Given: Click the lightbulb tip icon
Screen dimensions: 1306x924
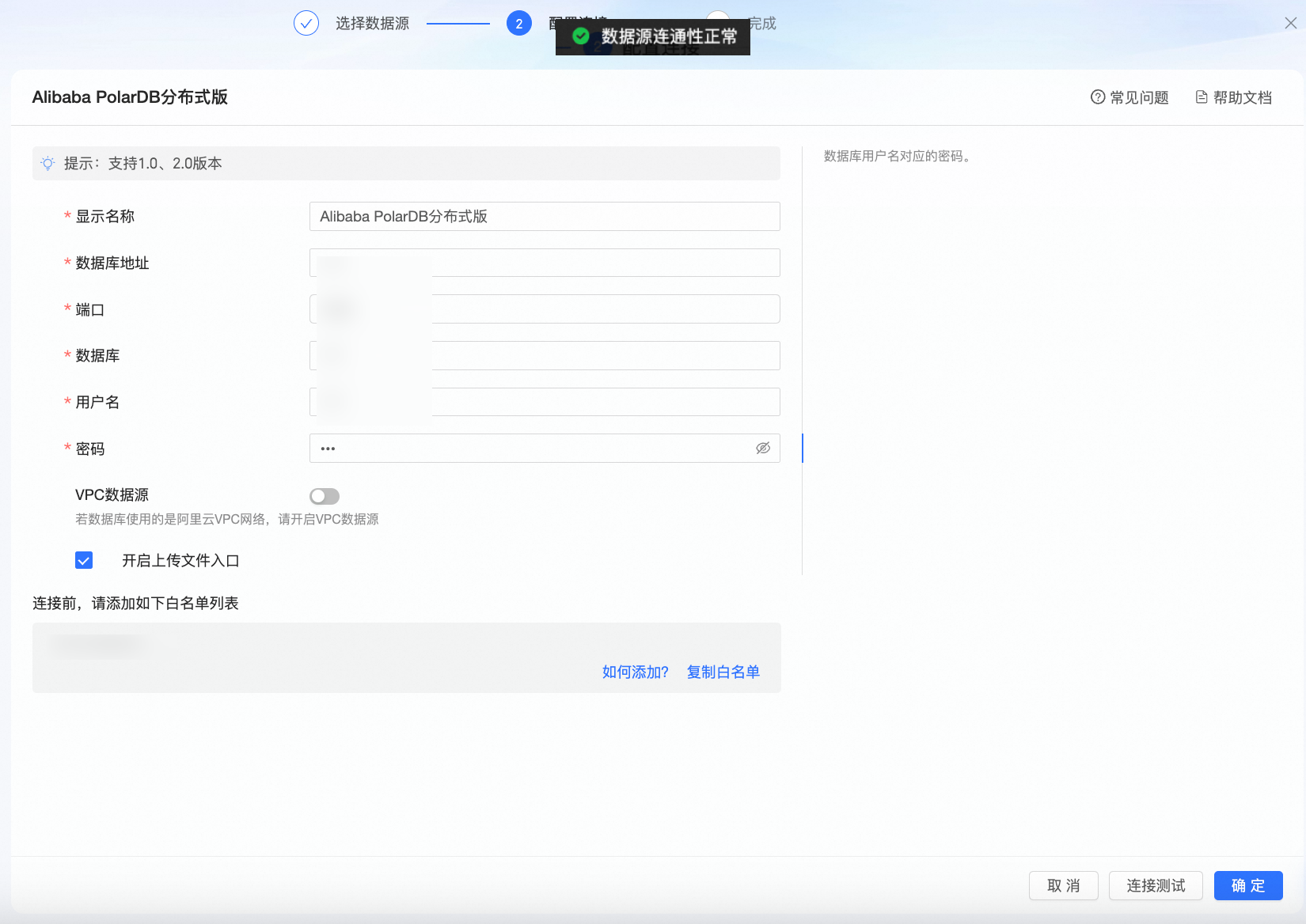Looking at the screenshot, I should (x=48, y=163).
